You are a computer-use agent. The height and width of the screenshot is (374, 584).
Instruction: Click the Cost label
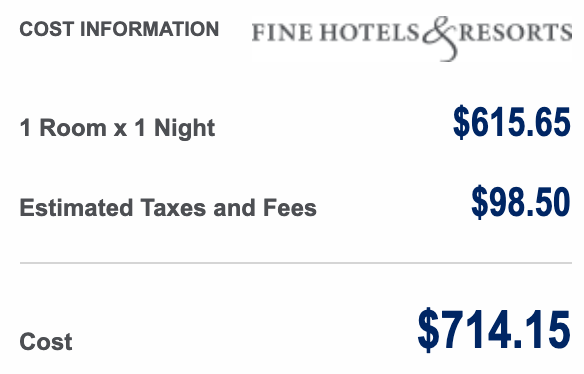coord(46,342)
